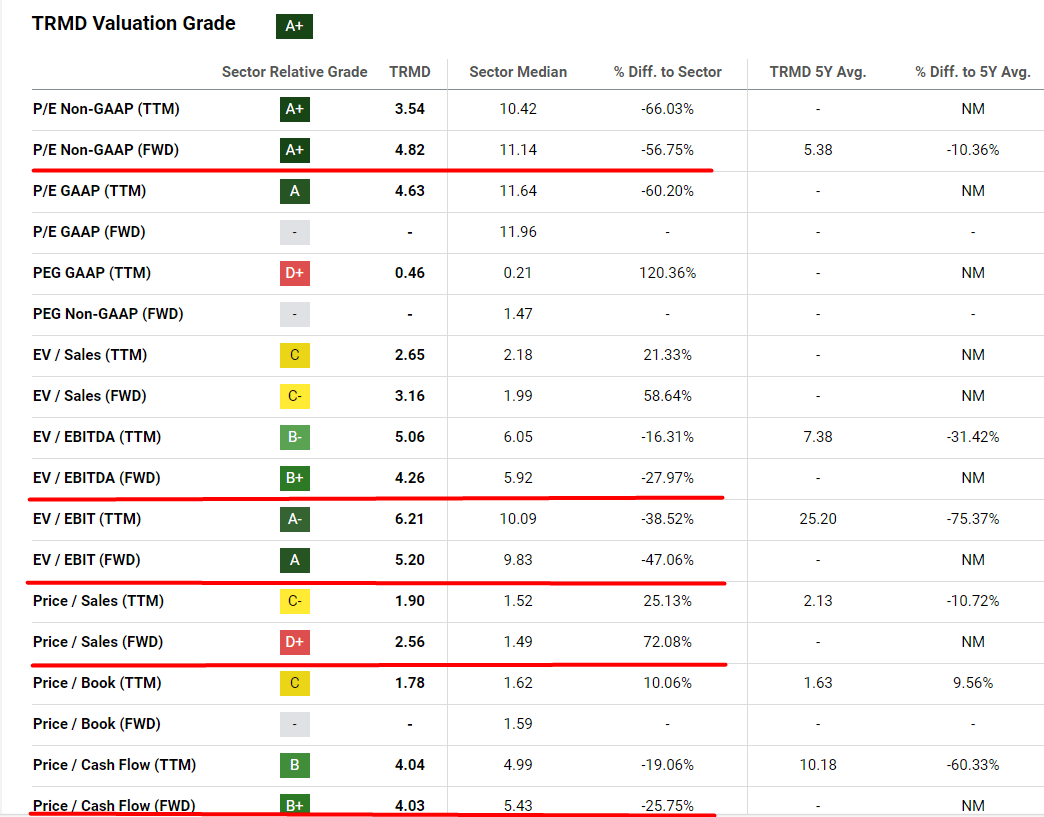1044x817 pixels.
Task: Select the A- badge for EV/EBIT TTM
Action: [x=294, y=519]
